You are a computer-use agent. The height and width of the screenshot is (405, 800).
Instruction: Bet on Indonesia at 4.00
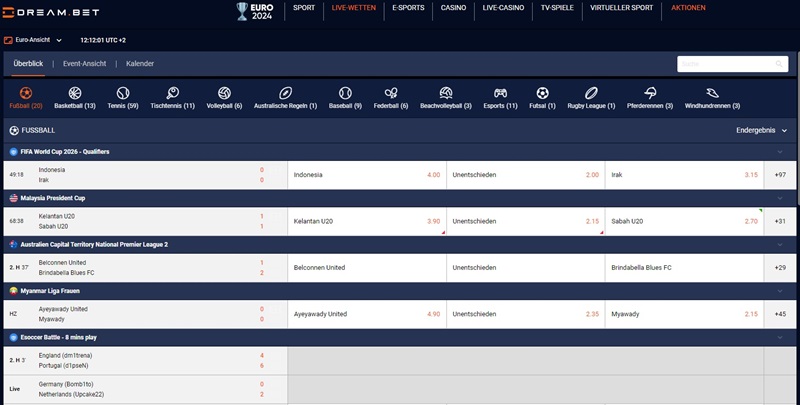(x=367, y=175)
